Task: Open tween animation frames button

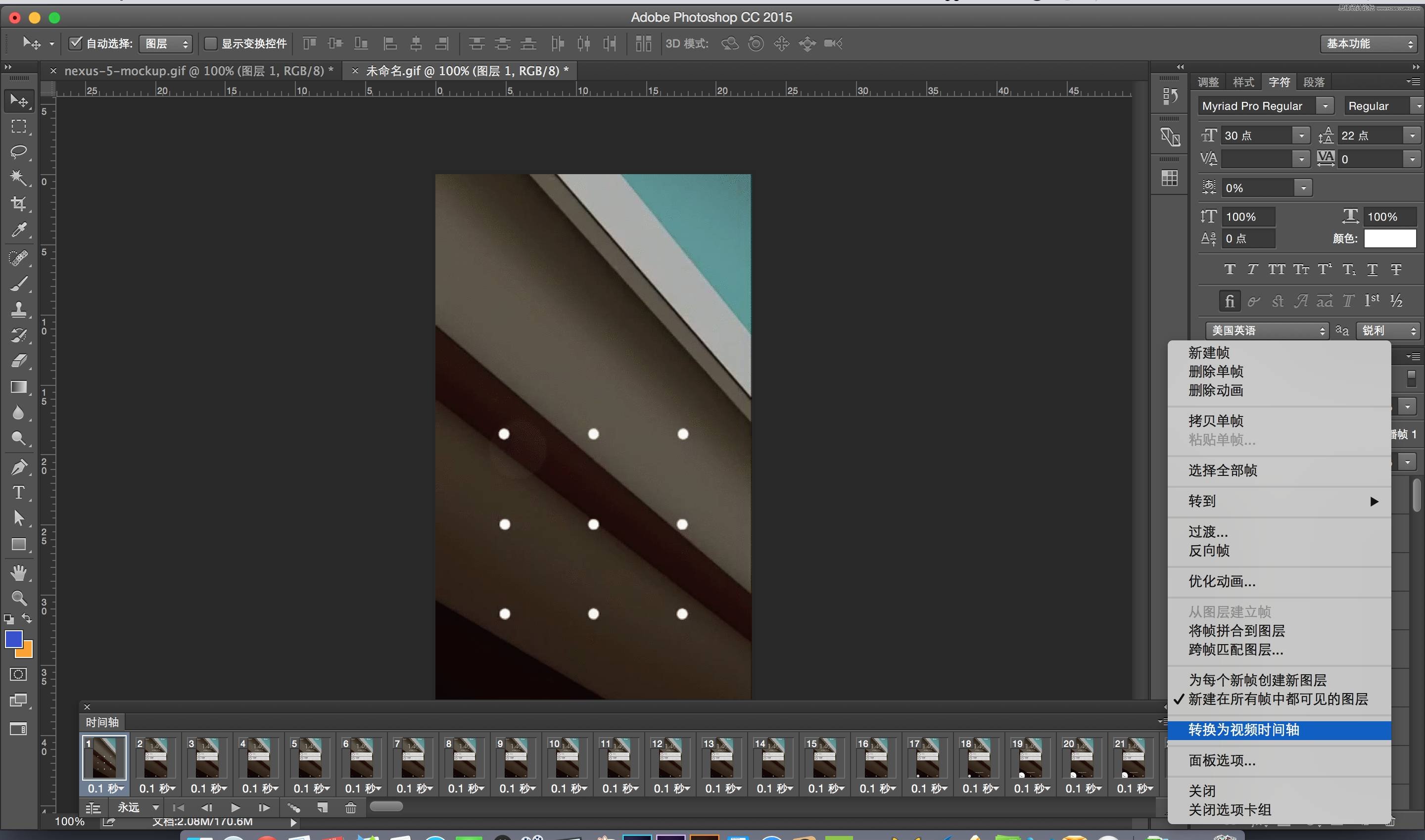Action: tap(294, 808)
